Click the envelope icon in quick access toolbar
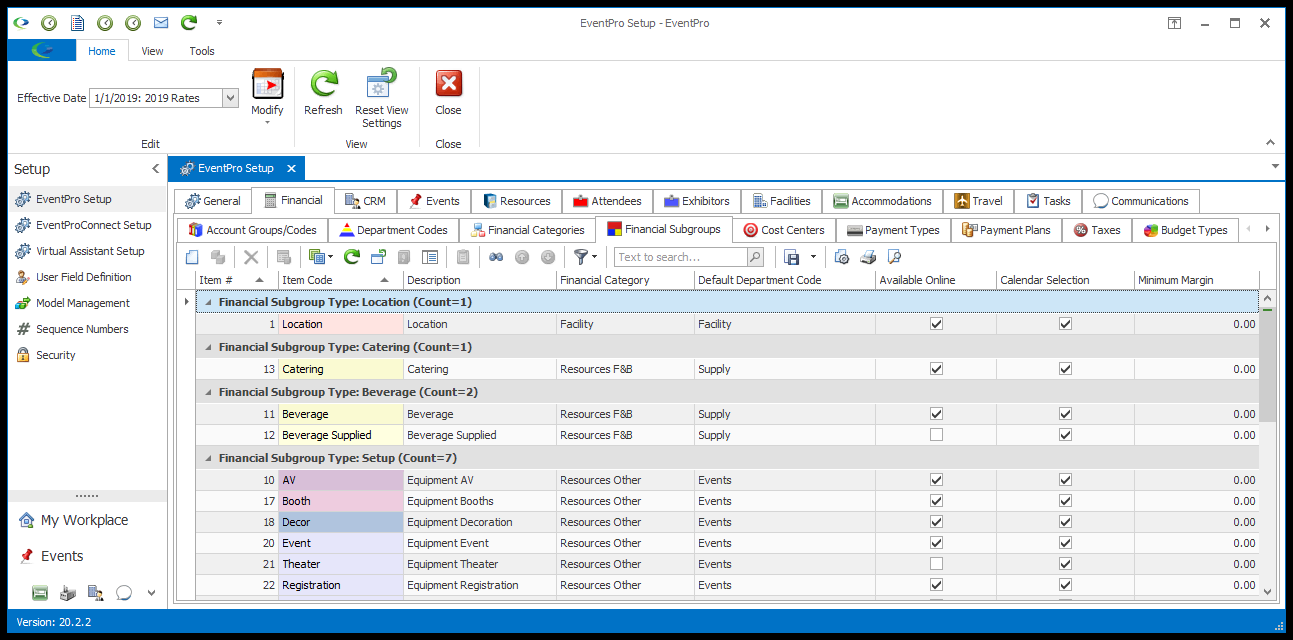 point(161,22)
